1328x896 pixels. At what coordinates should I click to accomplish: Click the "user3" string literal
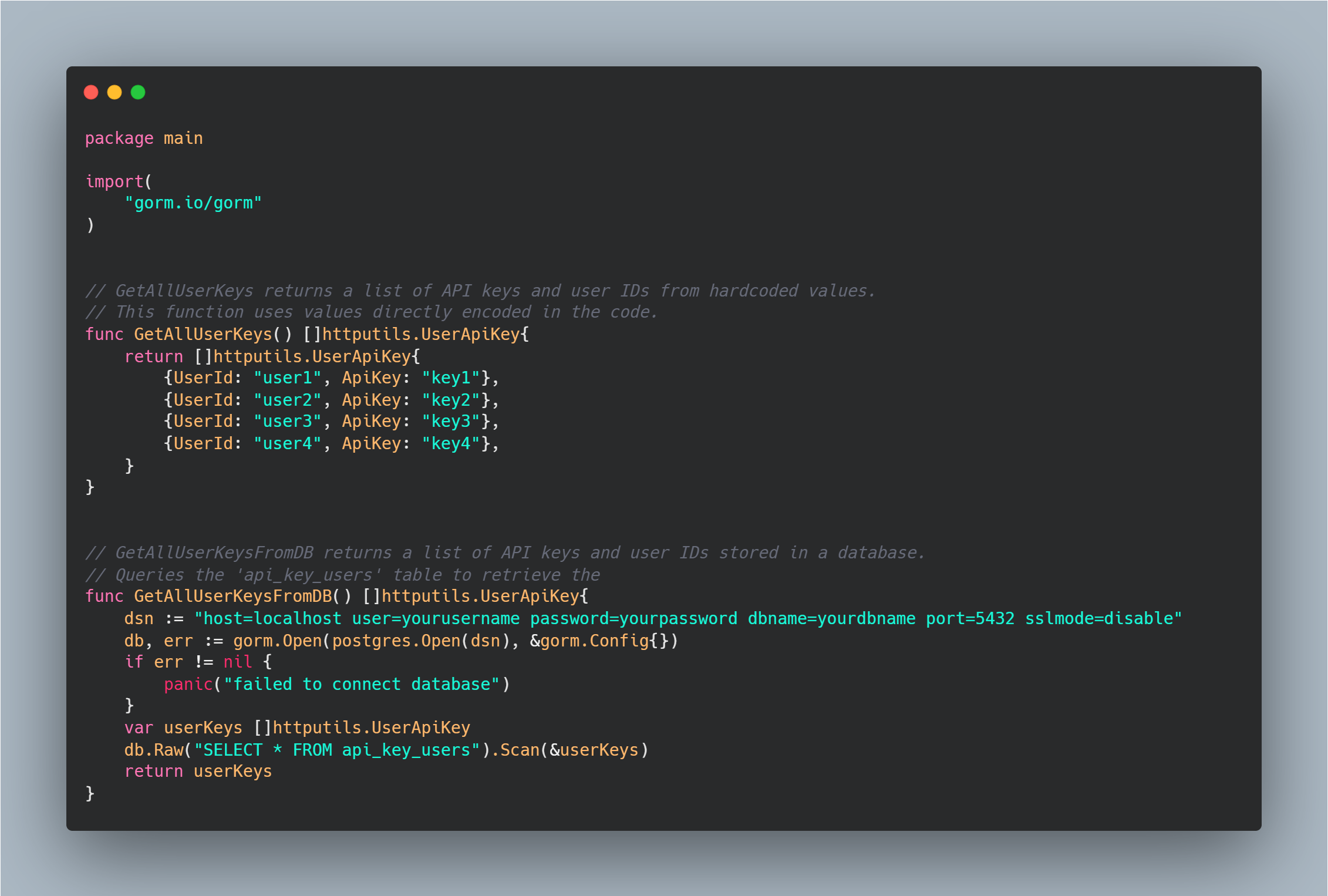click(x=288, y=422)
